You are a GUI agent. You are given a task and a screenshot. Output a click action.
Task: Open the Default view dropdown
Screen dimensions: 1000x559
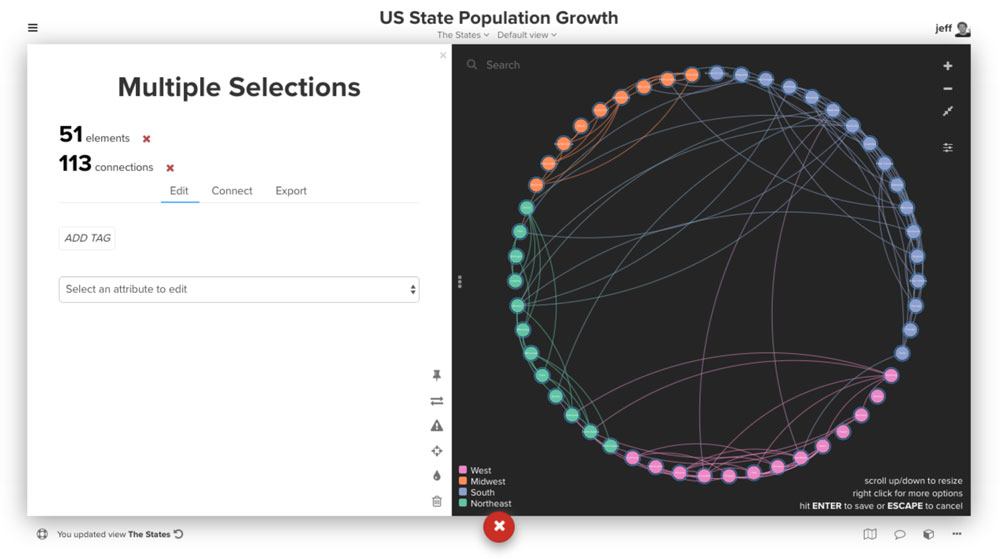[527, 35]
